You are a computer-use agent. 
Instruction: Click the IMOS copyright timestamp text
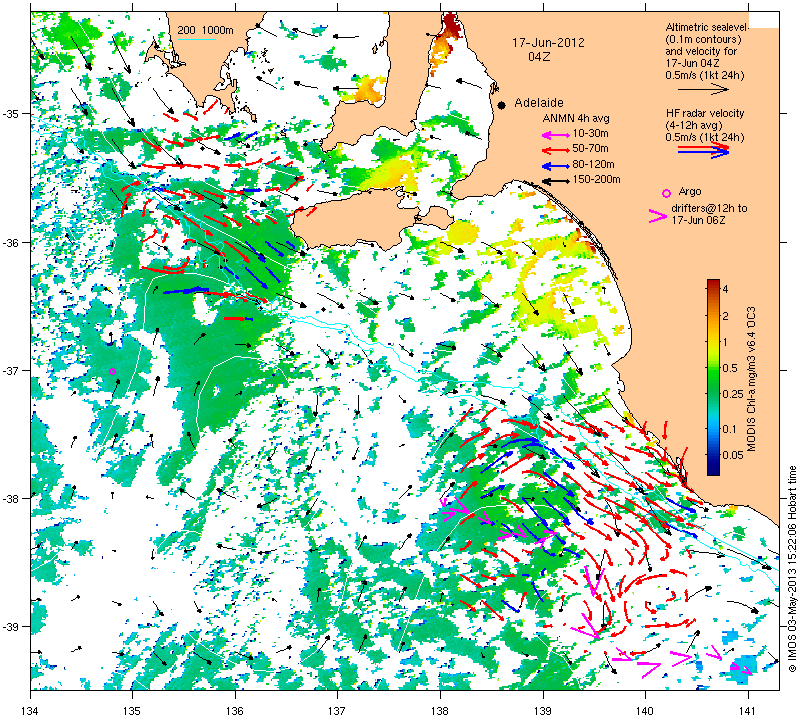click(x=792, y=568)
